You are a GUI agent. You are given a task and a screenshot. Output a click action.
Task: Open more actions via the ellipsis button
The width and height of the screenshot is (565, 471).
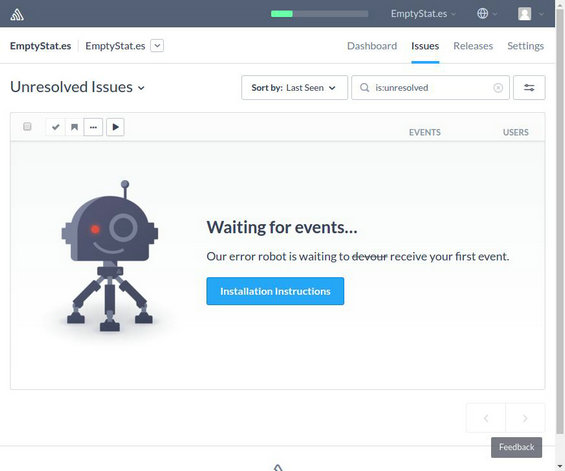(93, 127)
